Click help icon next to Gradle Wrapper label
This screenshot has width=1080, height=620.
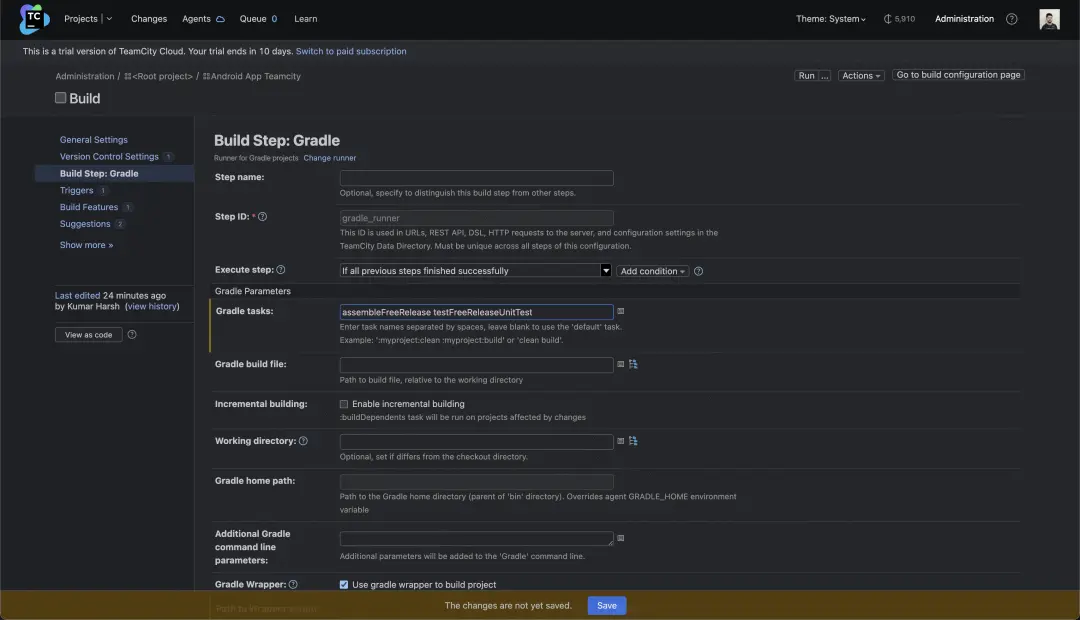(x=293, y=585)
